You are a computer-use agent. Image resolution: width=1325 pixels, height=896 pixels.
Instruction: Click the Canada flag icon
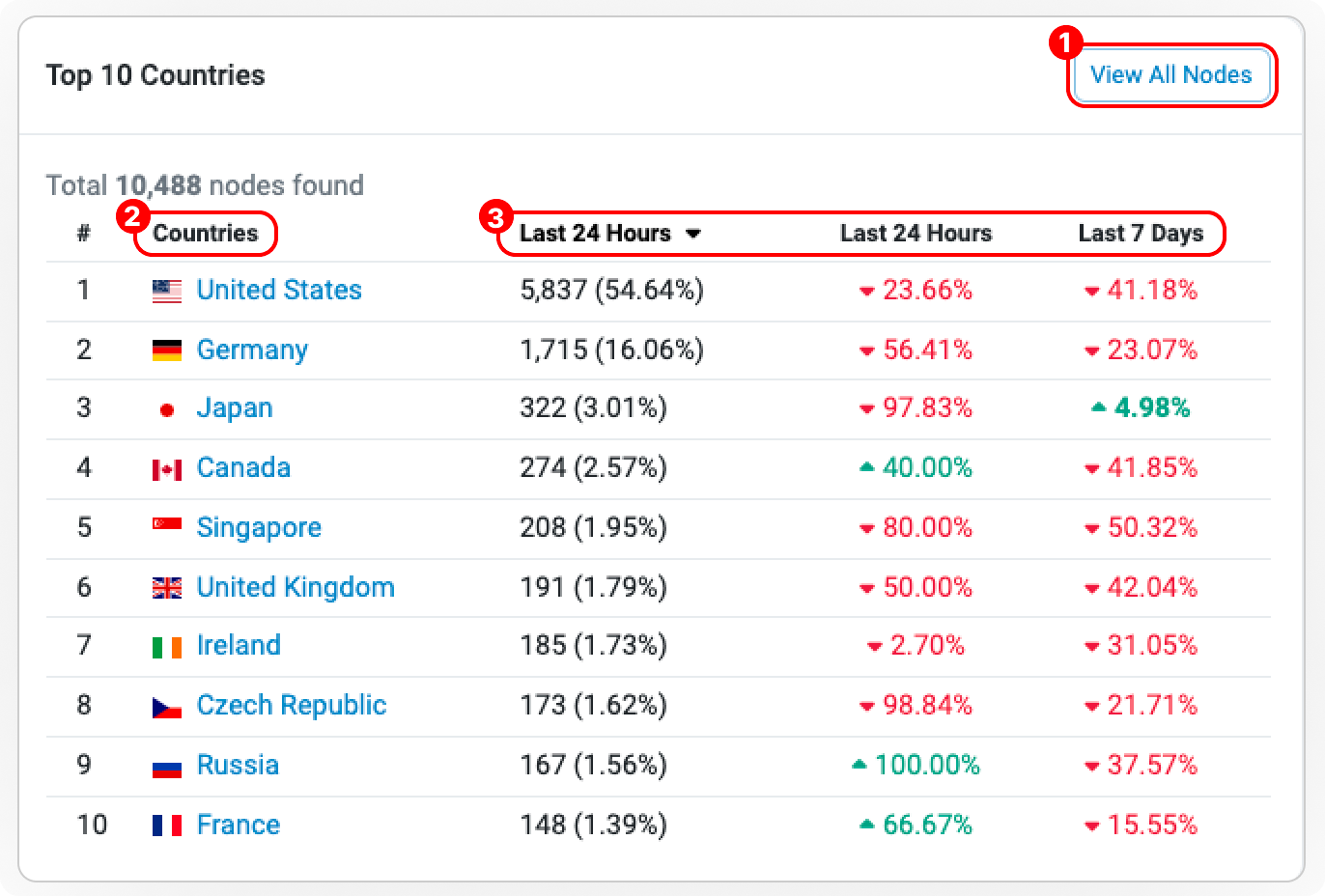[166, 468]
